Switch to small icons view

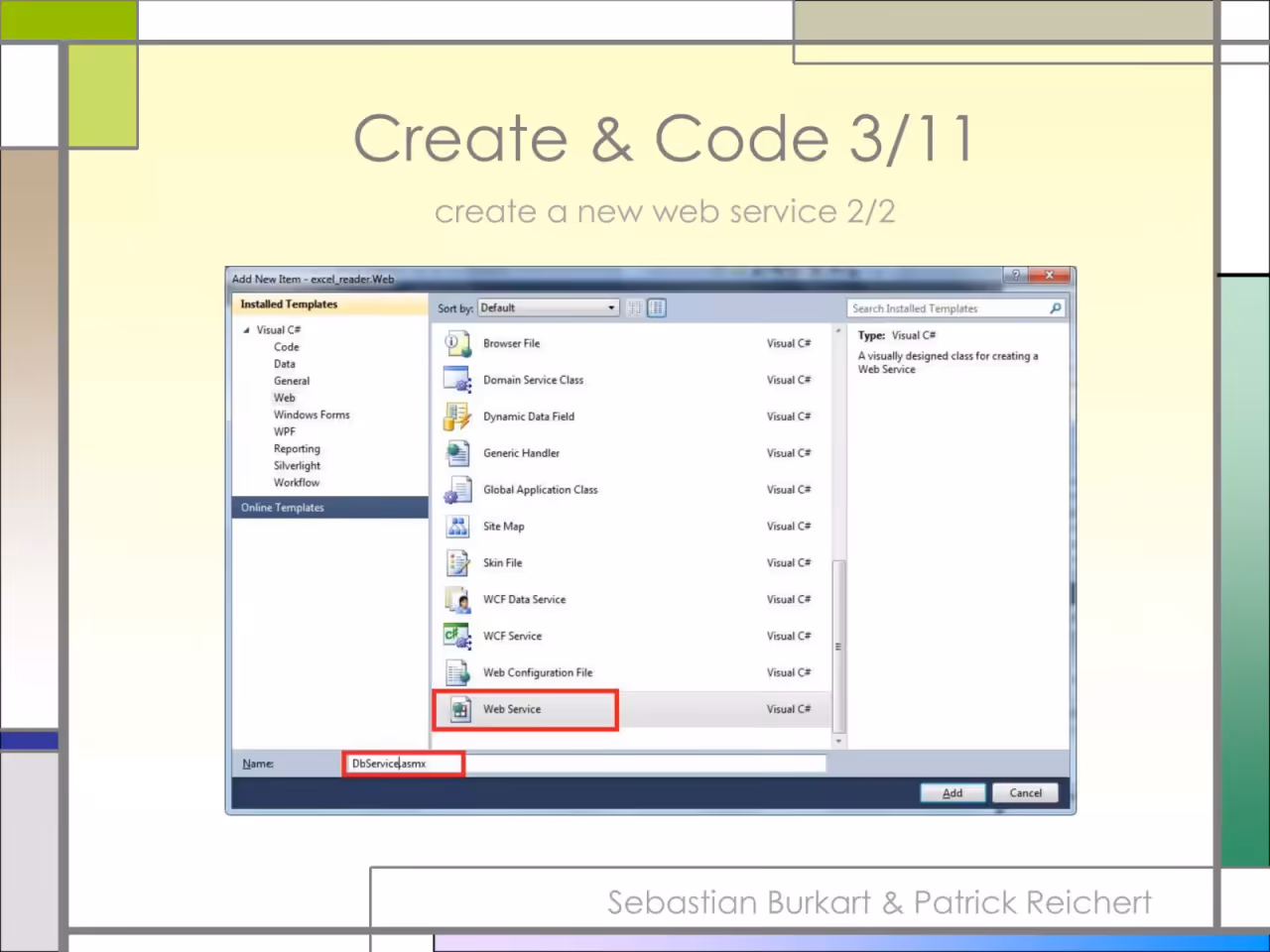tap(635, 308)
